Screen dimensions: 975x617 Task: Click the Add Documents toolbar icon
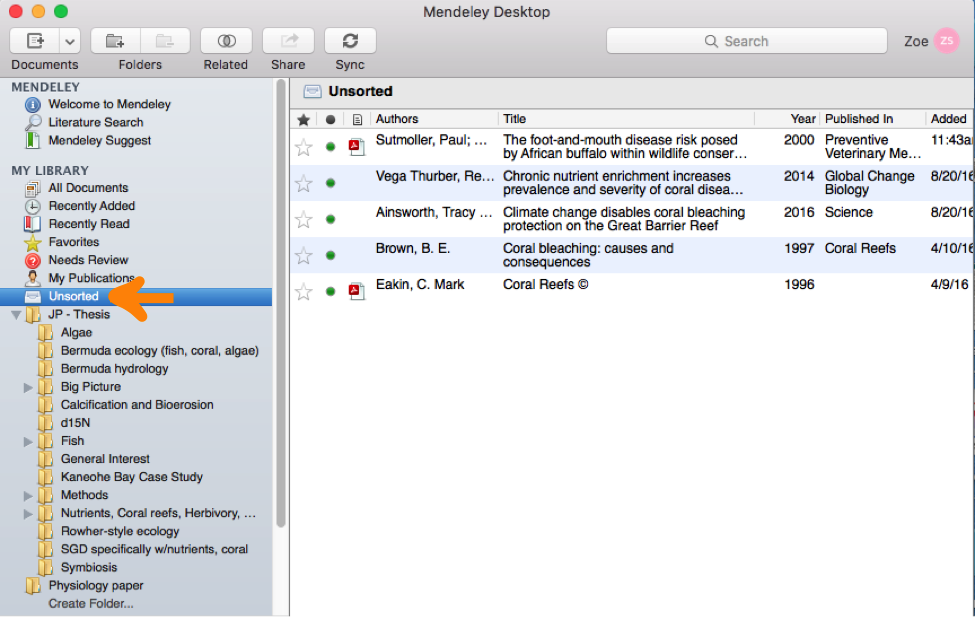tap(35, 41)
